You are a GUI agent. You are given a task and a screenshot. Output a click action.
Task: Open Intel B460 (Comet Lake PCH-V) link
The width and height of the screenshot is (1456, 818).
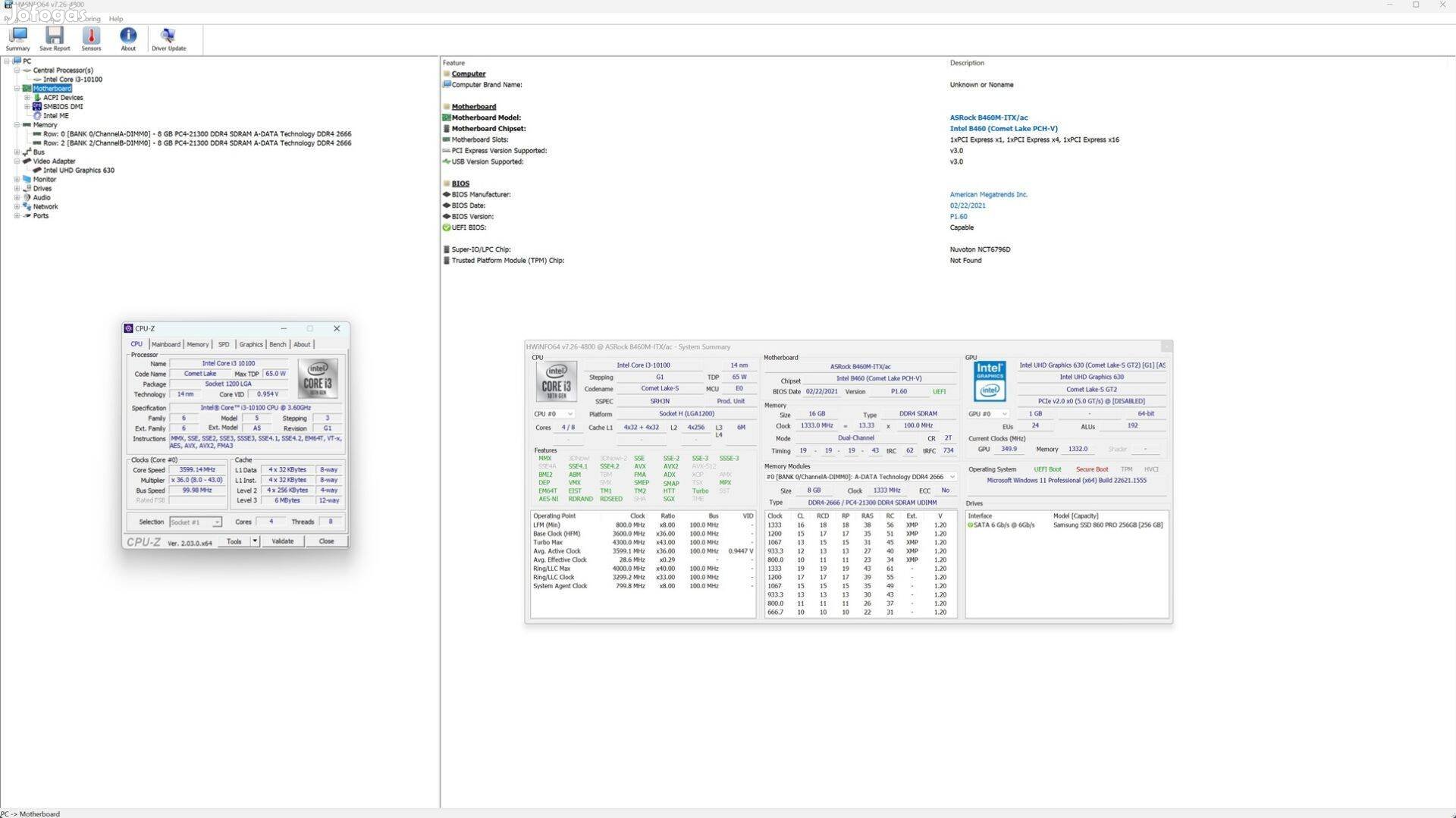tap(1003, 129)
